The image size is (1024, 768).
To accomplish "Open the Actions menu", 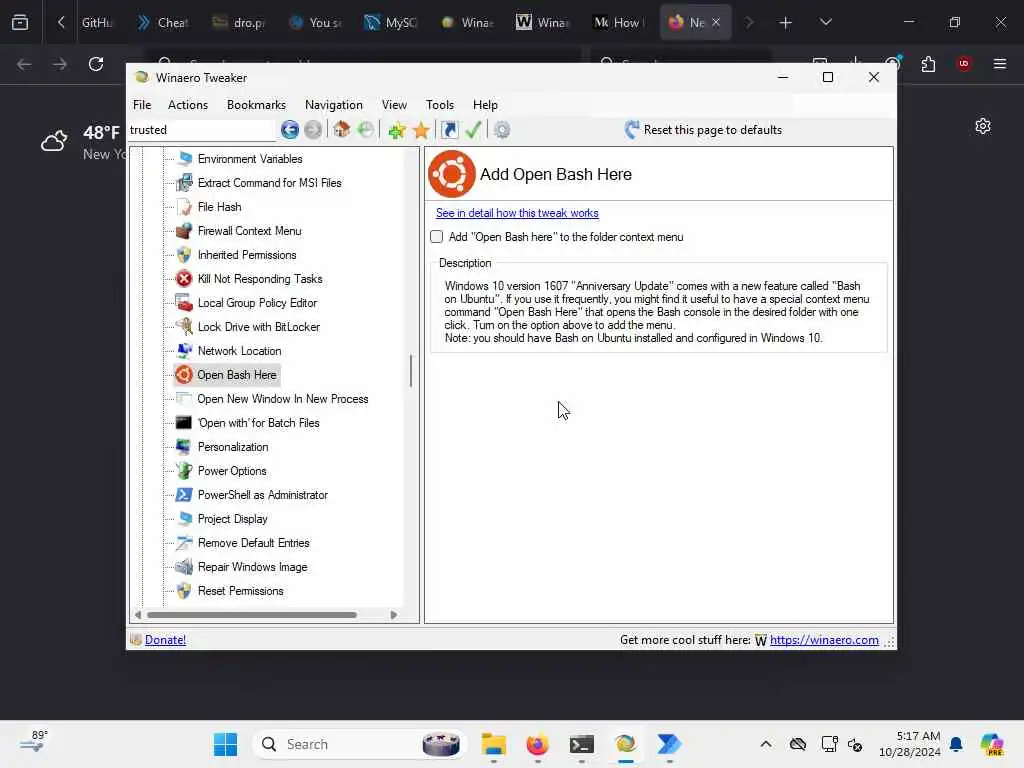I will pos(187,104).
